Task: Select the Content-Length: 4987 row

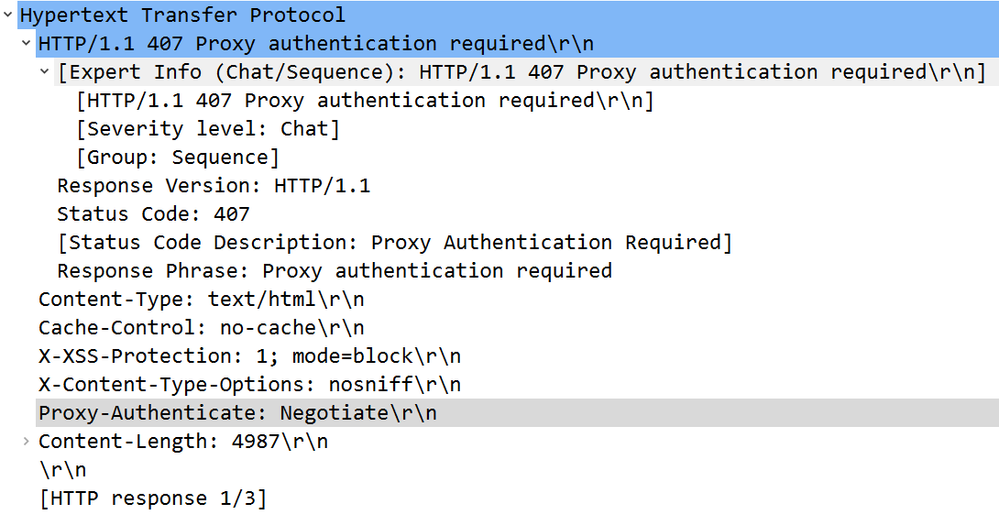Action: tap(183, 441)
